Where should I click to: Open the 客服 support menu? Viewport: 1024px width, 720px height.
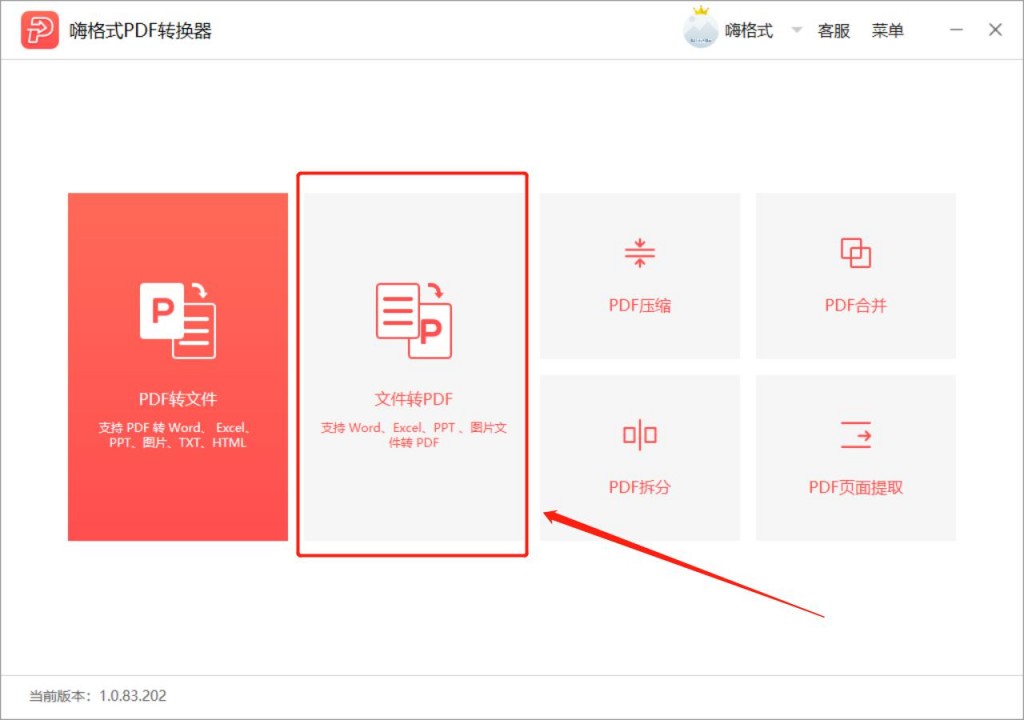(833, 31)
